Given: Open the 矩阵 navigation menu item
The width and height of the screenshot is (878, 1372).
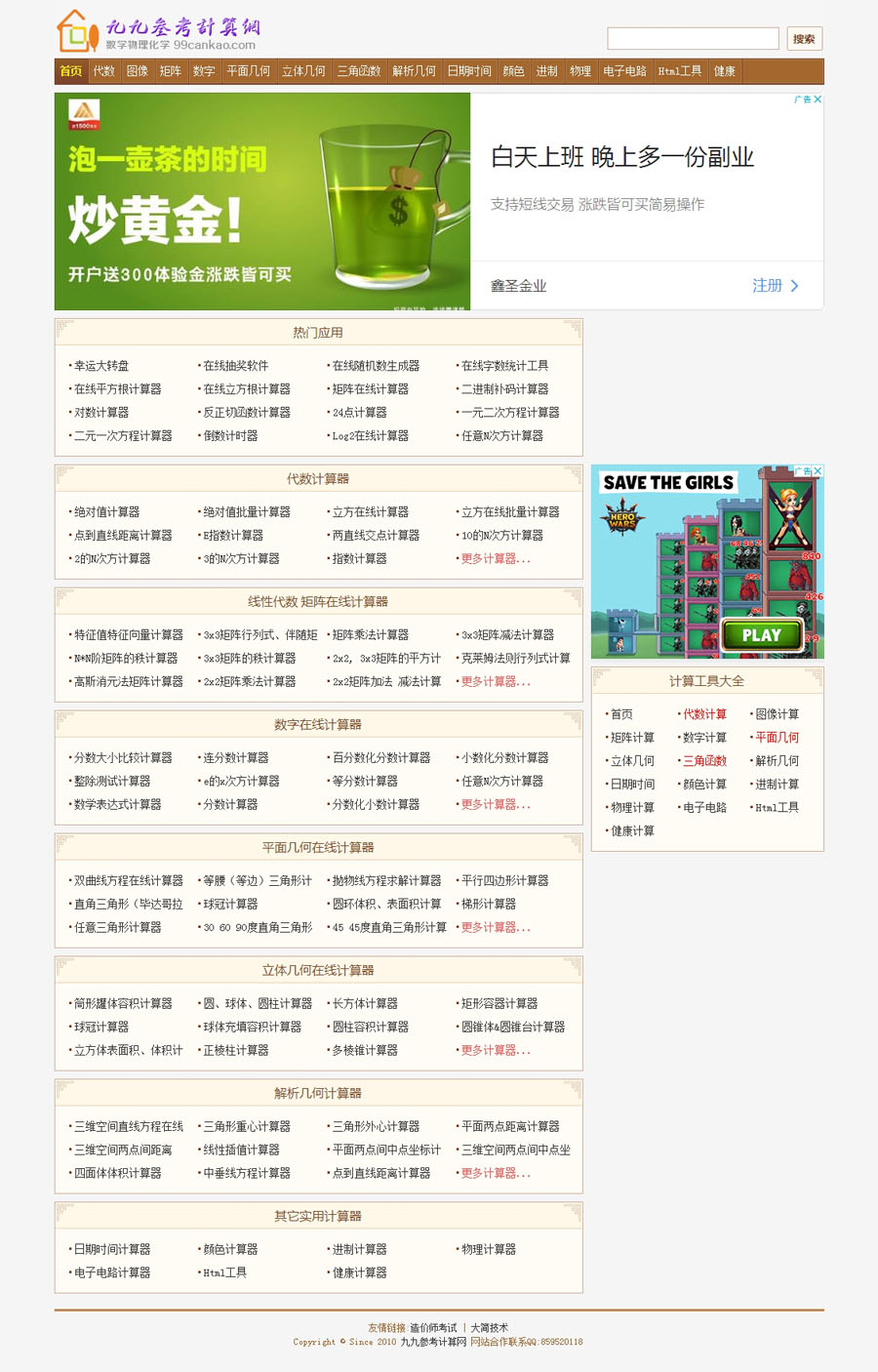Looking at the screenshot, I should pos(171,71).
